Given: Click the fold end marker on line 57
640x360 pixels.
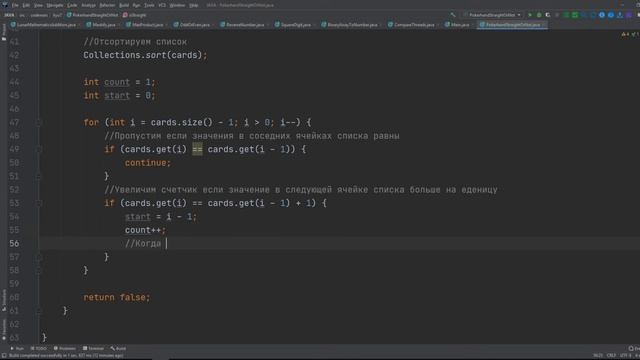Looking at the screenshot, I should [x=39, y=257].
